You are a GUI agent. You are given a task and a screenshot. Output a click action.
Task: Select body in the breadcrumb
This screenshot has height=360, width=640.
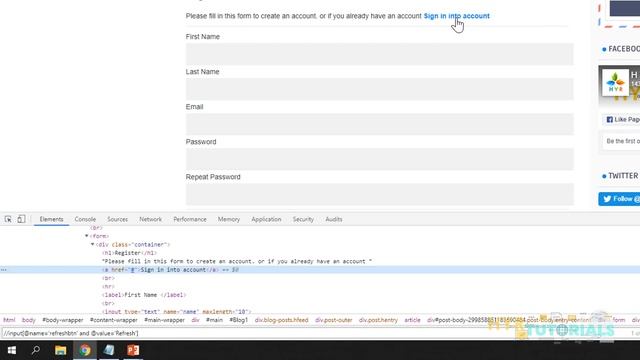[x=29, y=320]
